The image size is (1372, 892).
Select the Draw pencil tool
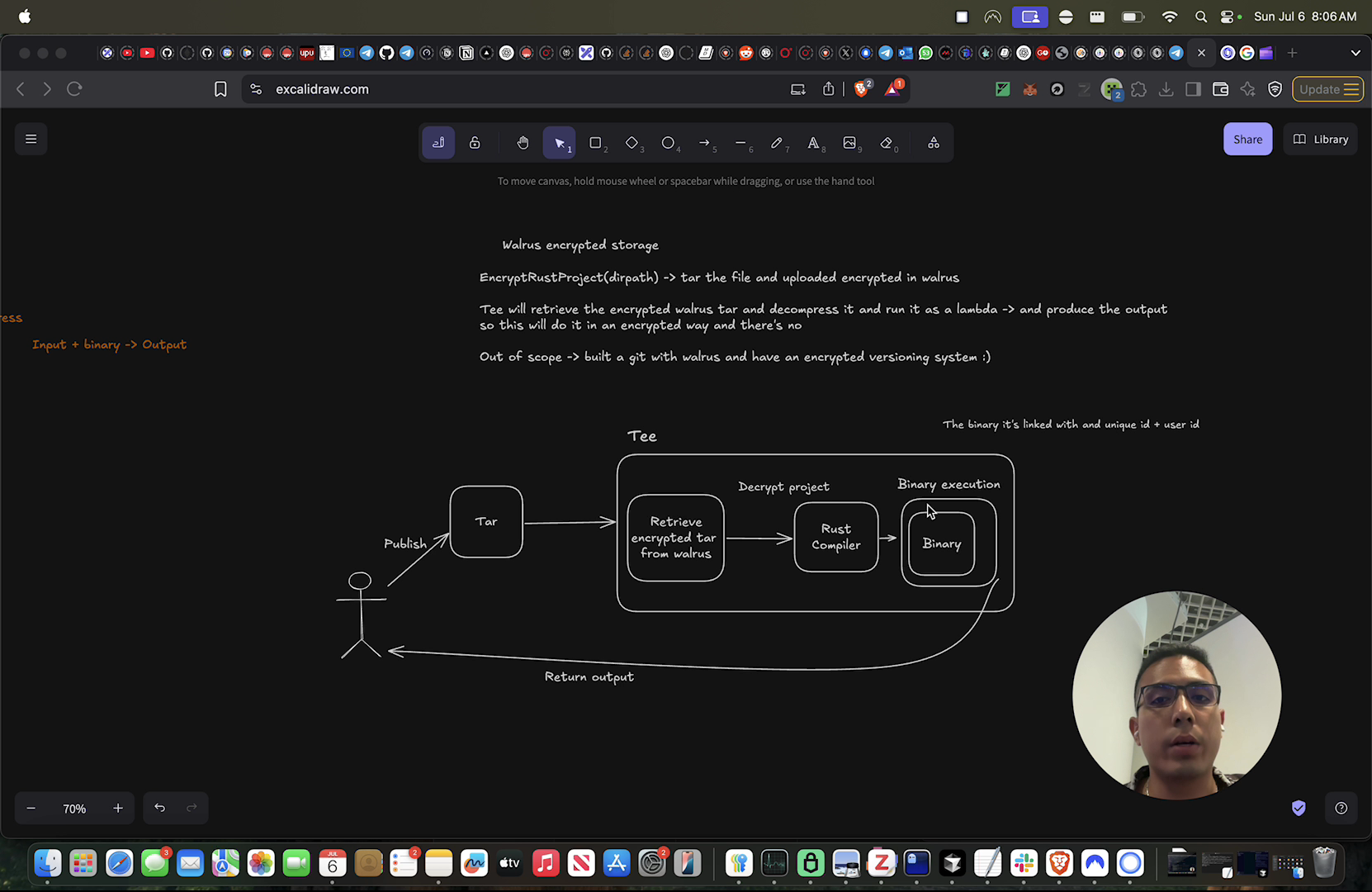(x=778, y=143)
